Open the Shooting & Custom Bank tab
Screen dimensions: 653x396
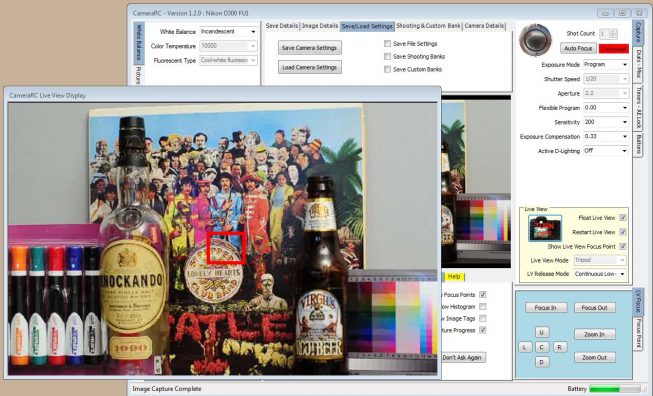429,26
